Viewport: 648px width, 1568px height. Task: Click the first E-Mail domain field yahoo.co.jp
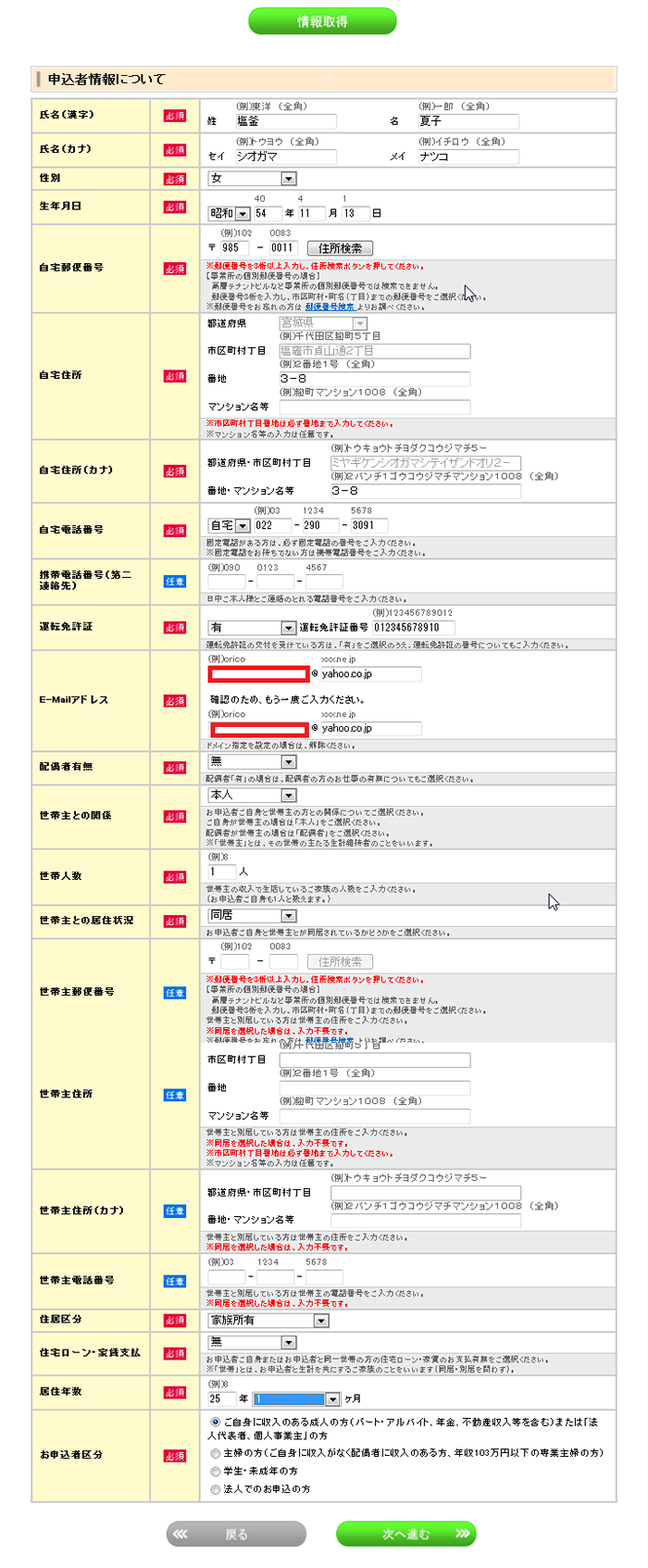pos(370,674)
